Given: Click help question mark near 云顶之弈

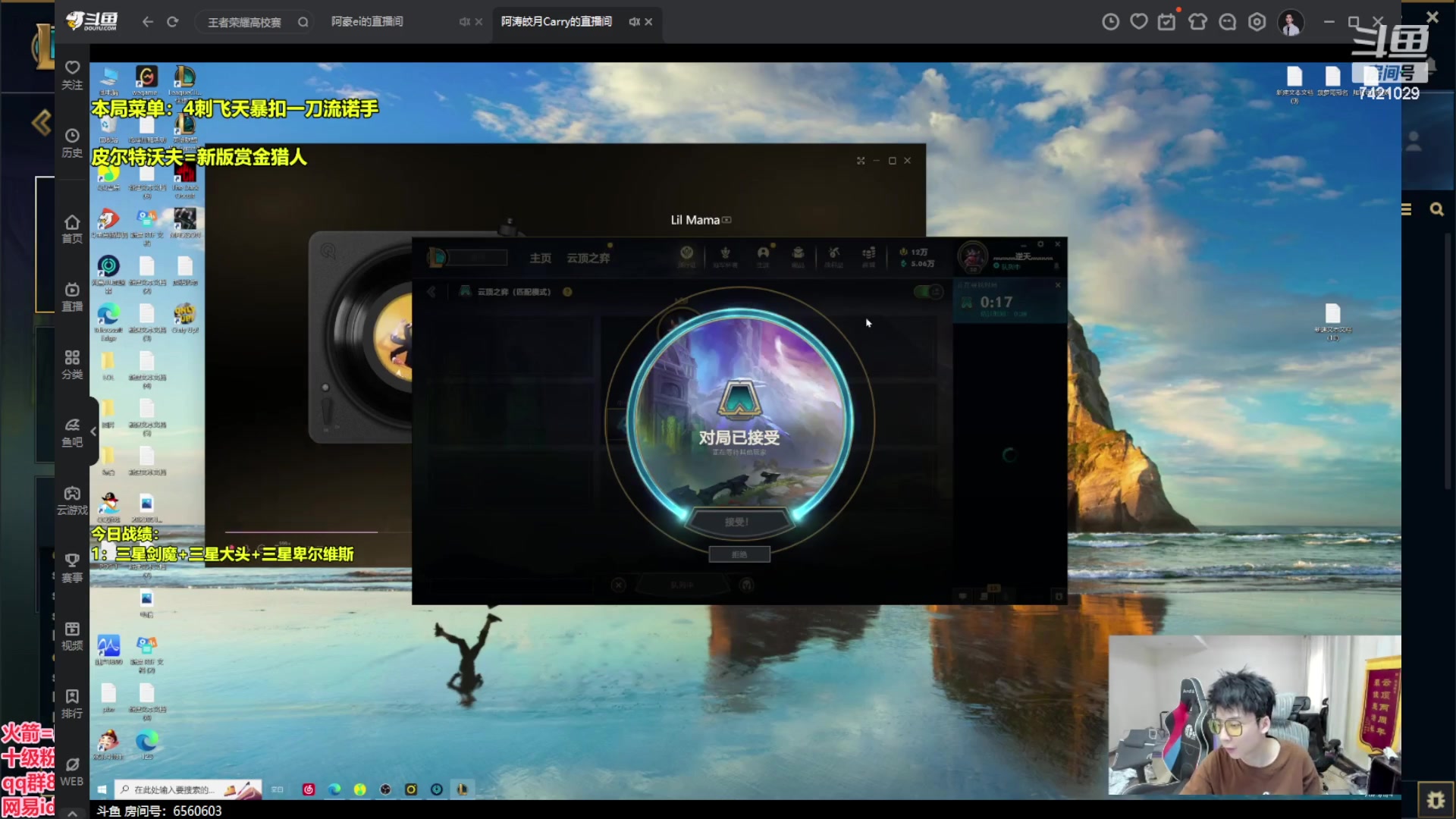Looking at the screenshot, I should pos(567,292).
